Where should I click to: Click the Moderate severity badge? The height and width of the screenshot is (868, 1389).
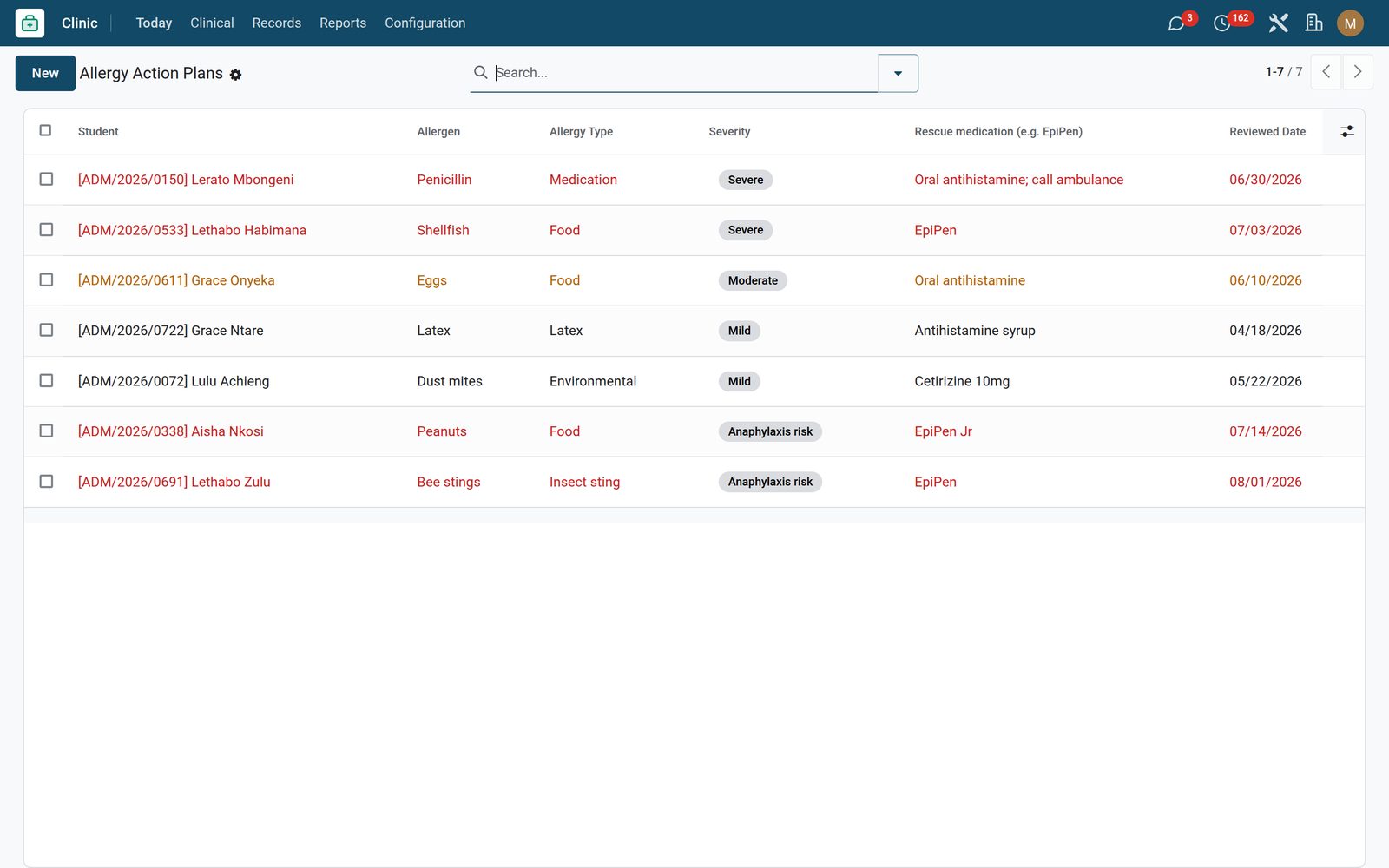click(753, 280)
